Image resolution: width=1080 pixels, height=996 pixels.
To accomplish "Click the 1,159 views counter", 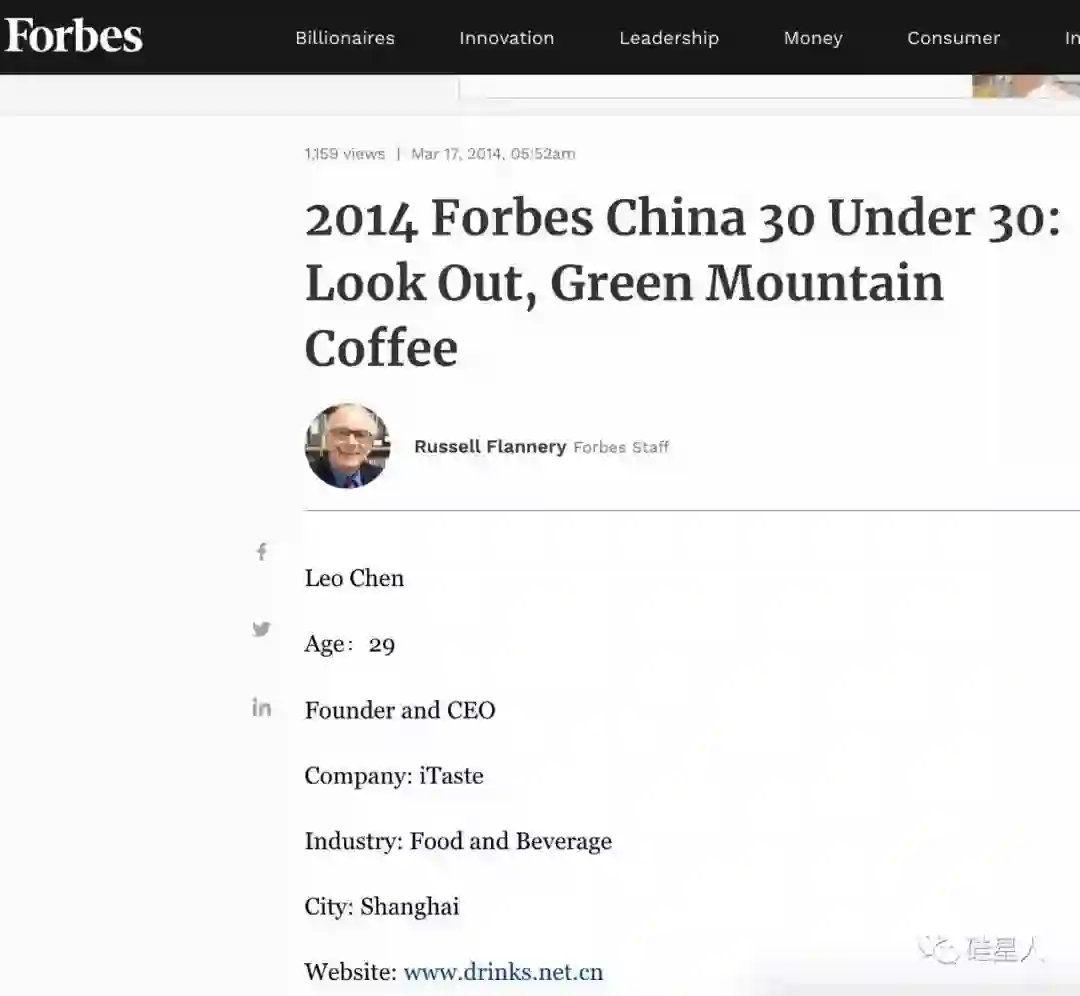I will tap(344, 154).
